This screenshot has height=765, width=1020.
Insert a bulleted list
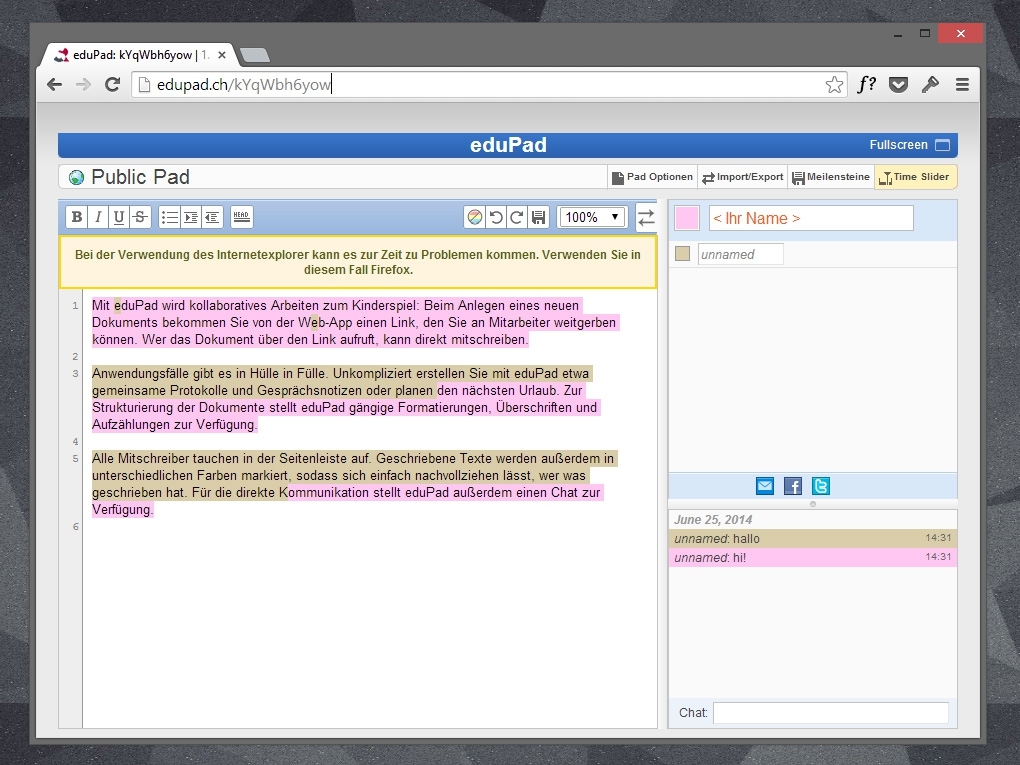coord(170,217)
